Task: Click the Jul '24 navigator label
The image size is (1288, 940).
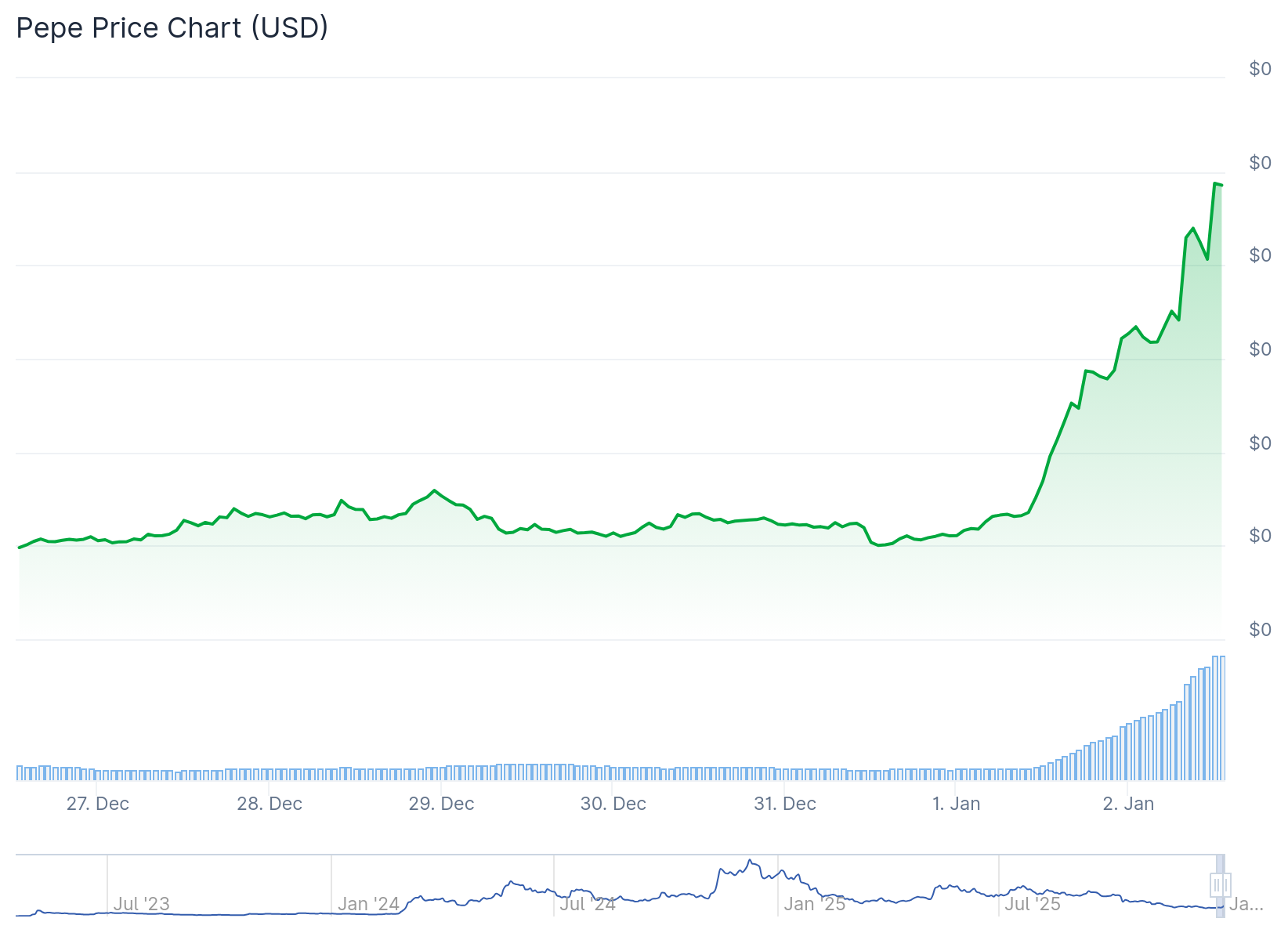Action: point(588,904)
